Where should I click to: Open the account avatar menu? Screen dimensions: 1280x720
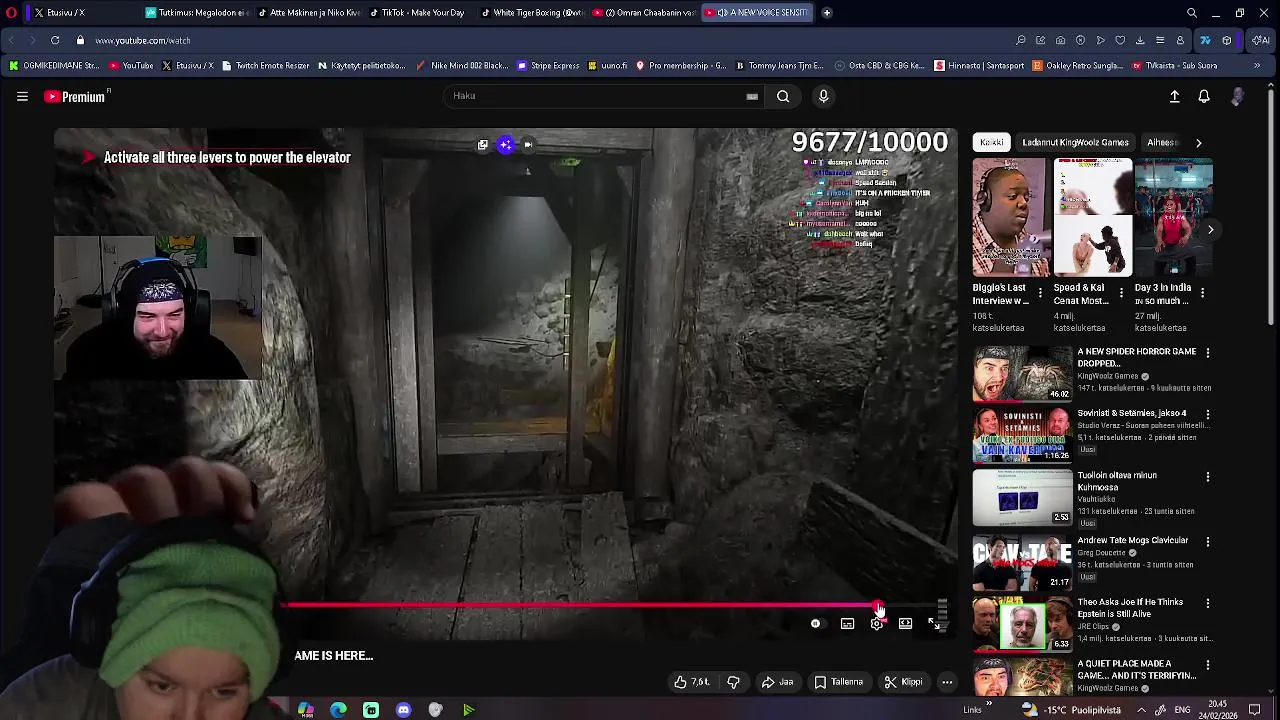(x=1238, y=96)
